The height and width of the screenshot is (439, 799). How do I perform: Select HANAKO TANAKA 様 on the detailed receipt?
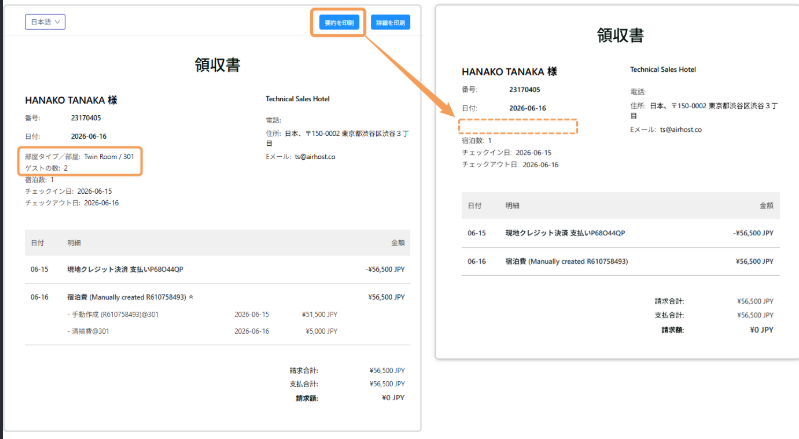71,100
